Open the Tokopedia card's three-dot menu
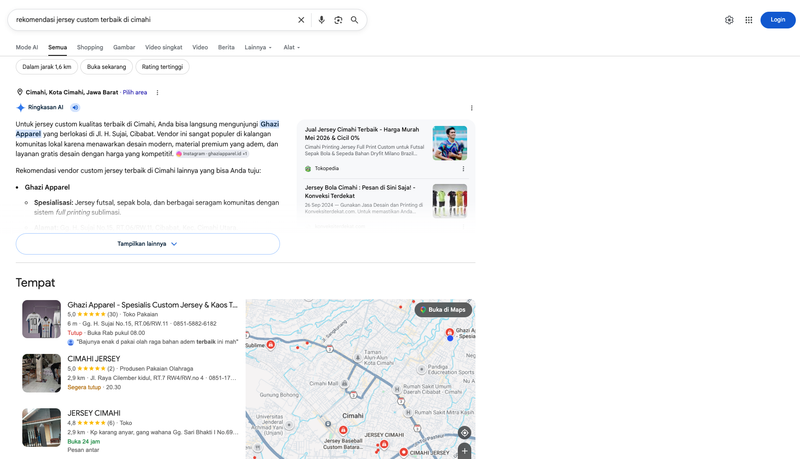Viewport: 800px width, 459px height. click(463, 169)
